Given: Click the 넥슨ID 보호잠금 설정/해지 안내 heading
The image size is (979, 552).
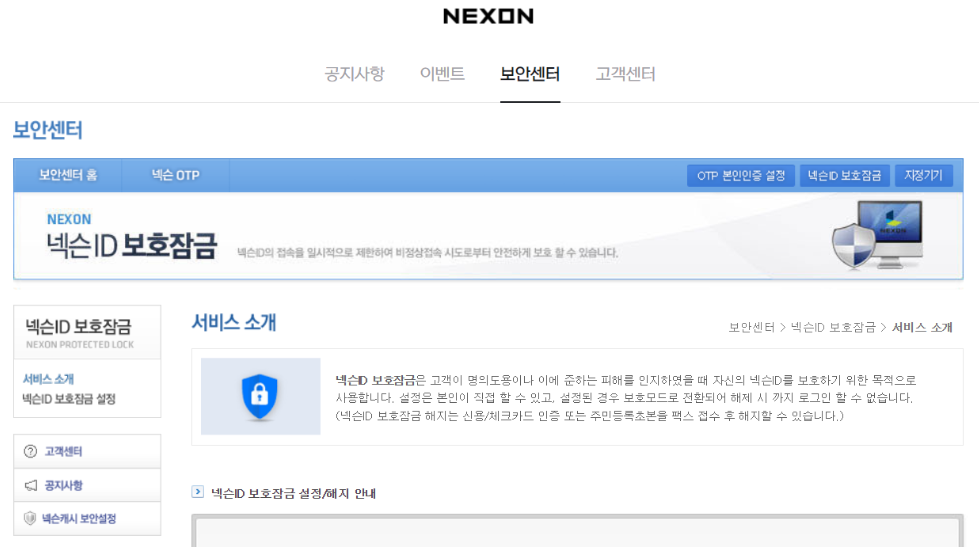Looking at the screenshot, I should point(293,493).
